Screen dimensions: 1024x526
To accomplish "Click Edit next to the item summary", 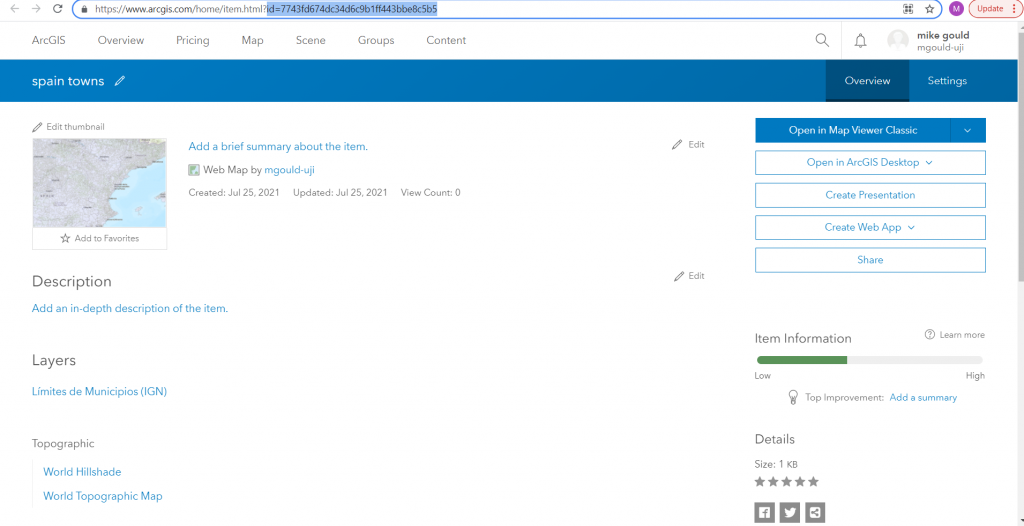I will (x=688, y=144).
